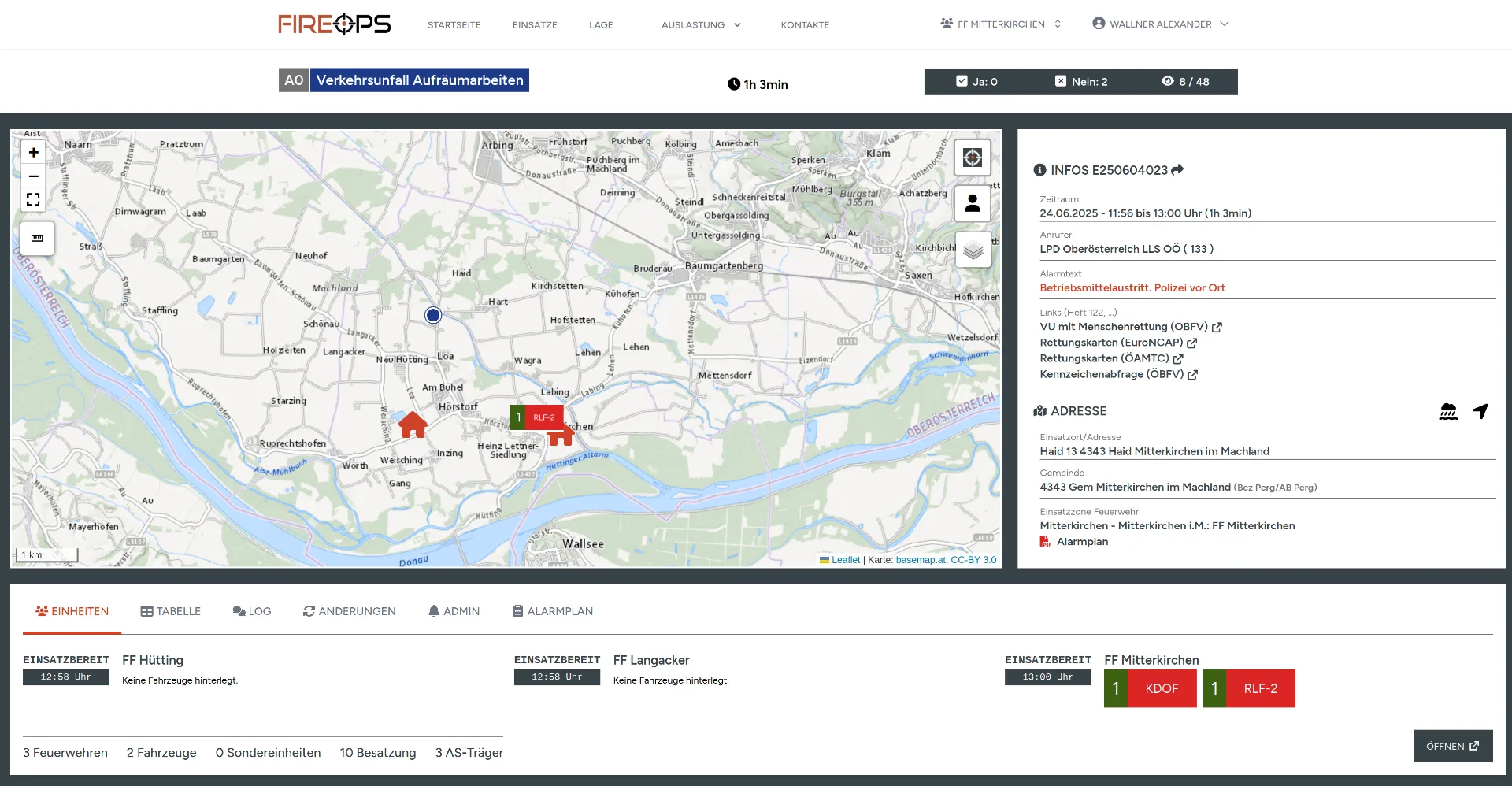Image resolution: width=1512 pixels, height=786 pixels.
Task: Go to STARTSEITE
Action: 454,25
